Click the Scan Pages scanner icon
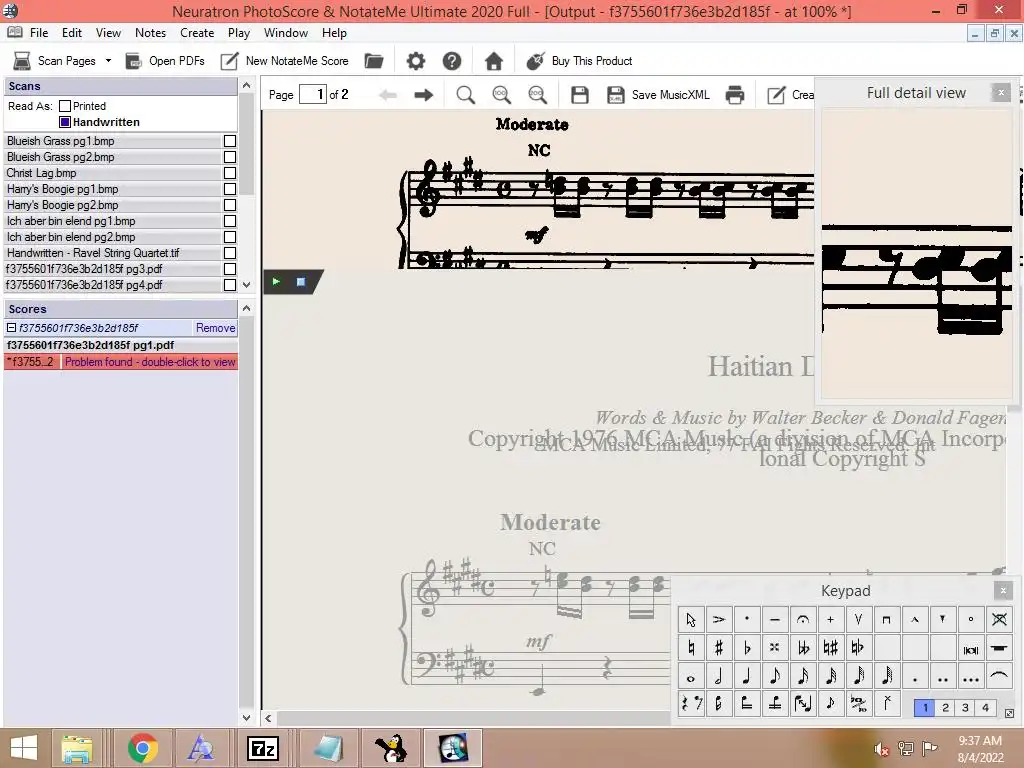This screenshot has height=768, width=1024. [x=22, y=61]
